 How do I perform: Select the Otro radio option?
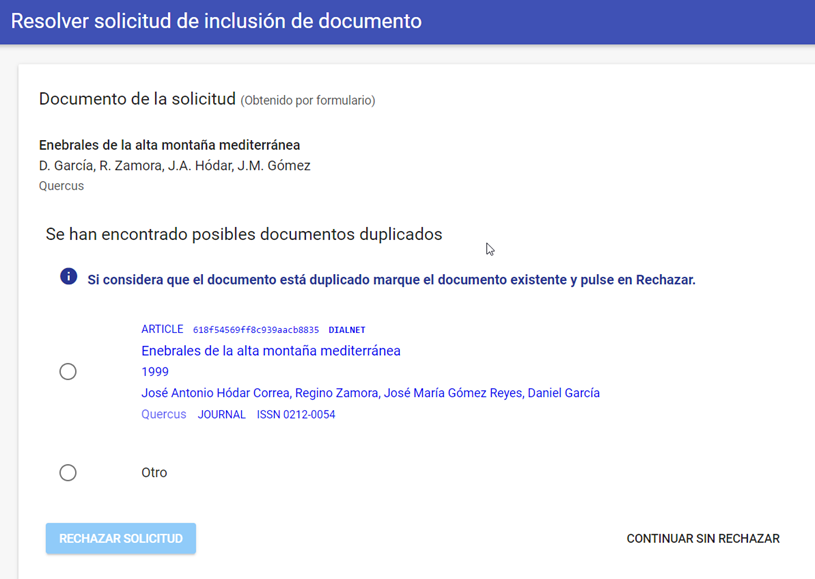[x=68, y=472]
